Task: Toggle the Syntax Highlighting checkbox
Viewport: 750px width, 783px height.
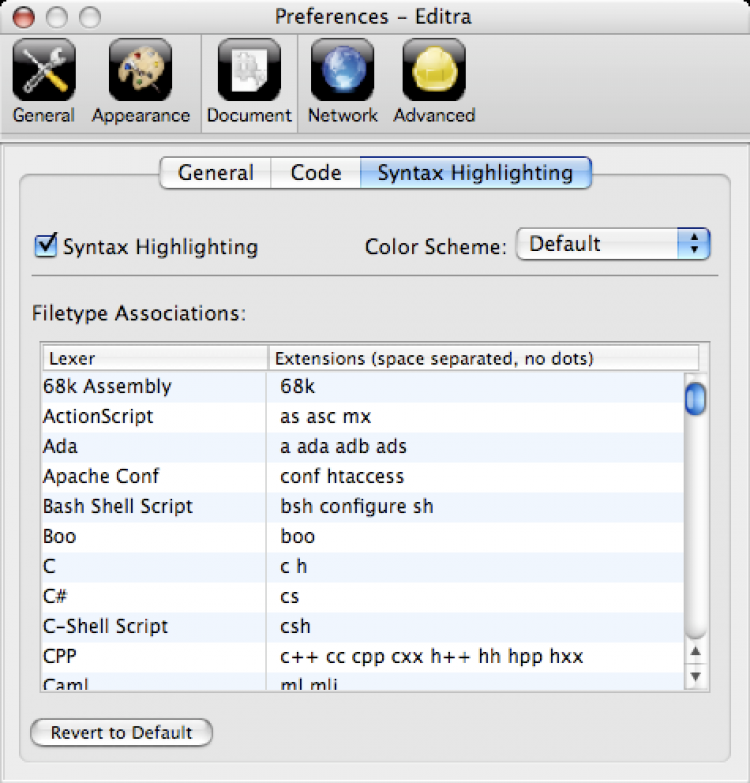Action: [x=46, y=245]
